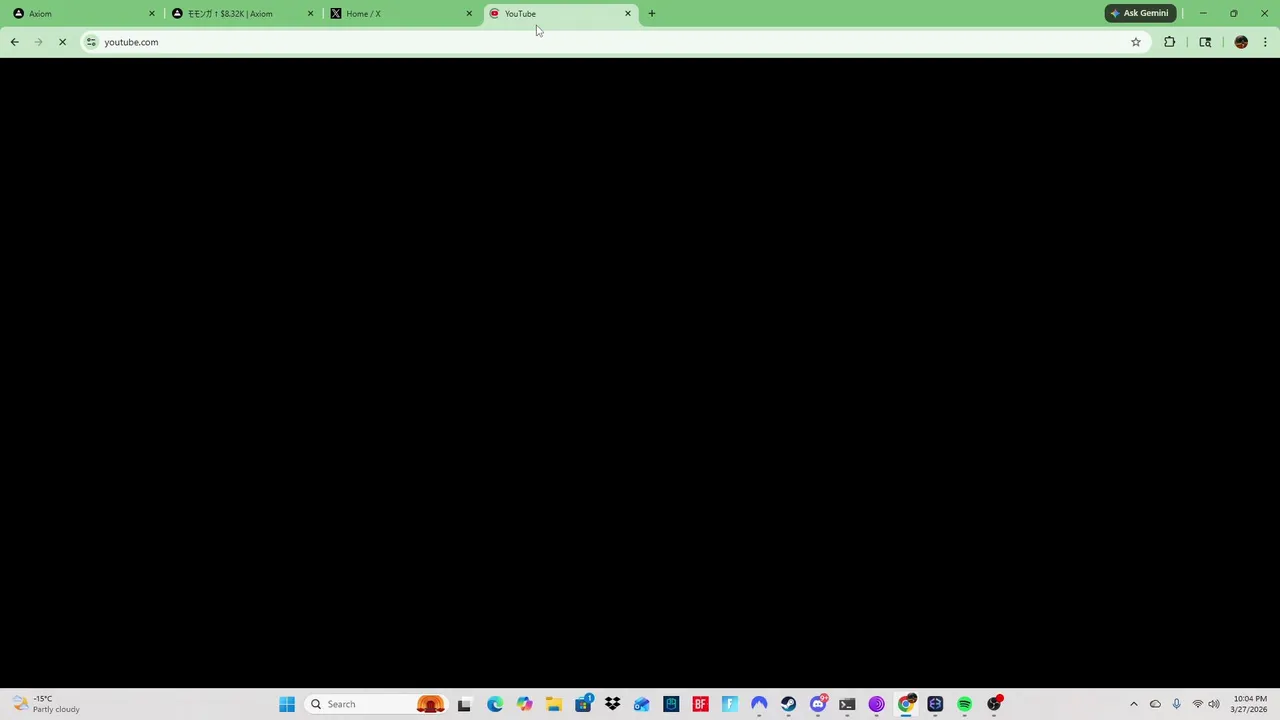The image size is (1280, 720).
Task: Open File Explorer from the taskbar
Action: pyautogui.click(x=553, y=704)
